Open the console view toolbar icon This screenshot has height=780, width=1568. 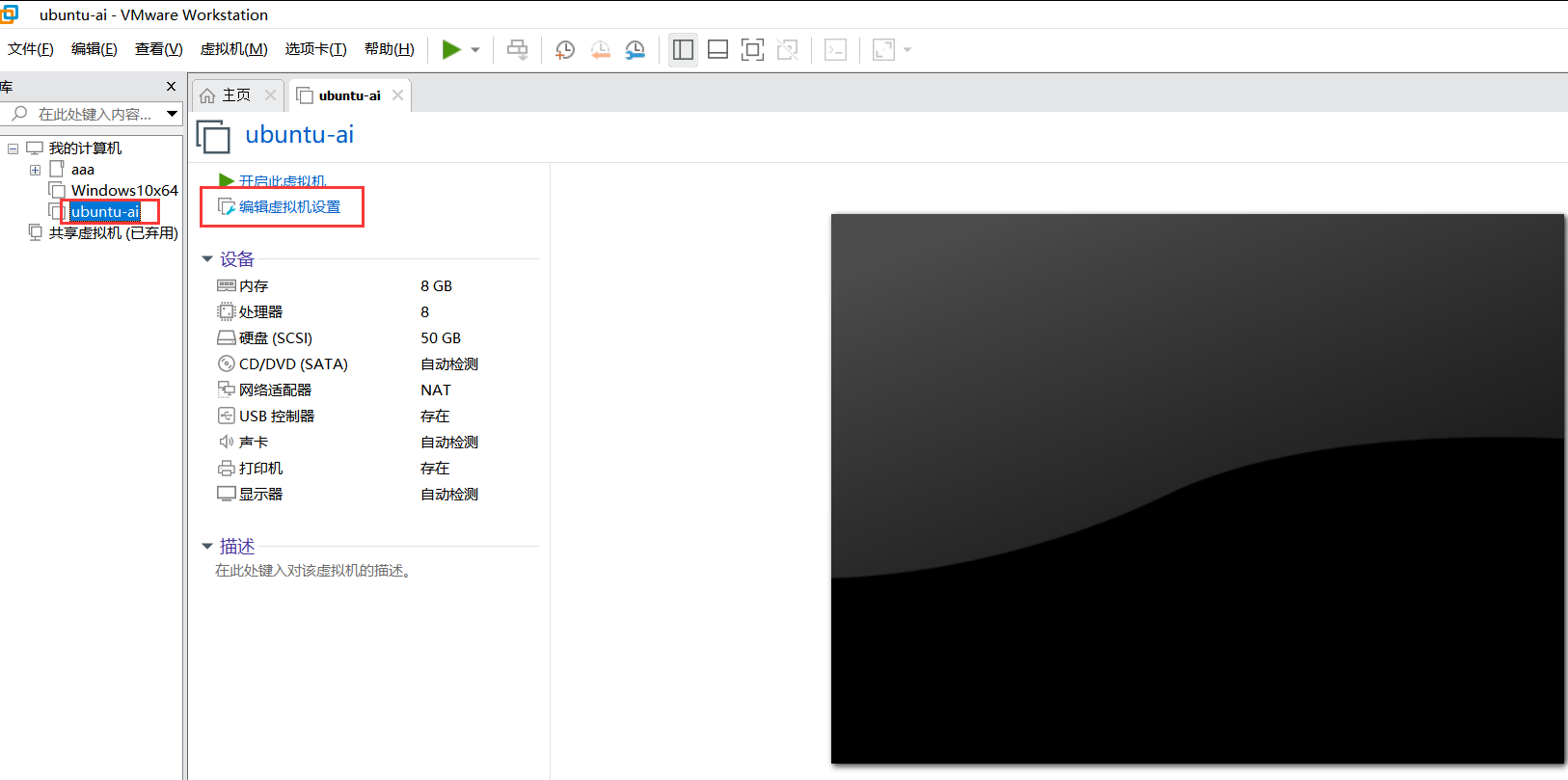pos(836,50)
